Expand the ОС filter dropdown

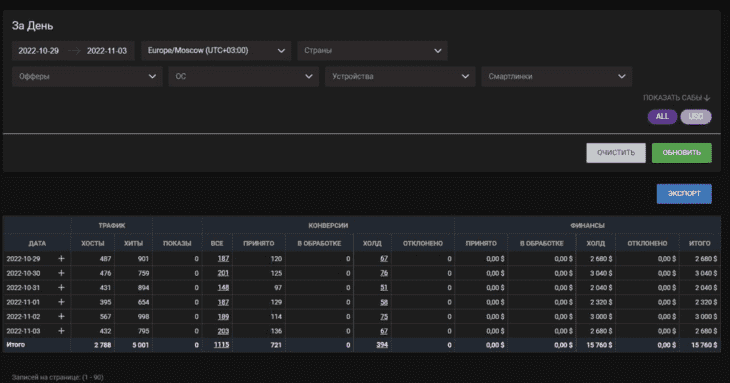[x=243, y=76]
